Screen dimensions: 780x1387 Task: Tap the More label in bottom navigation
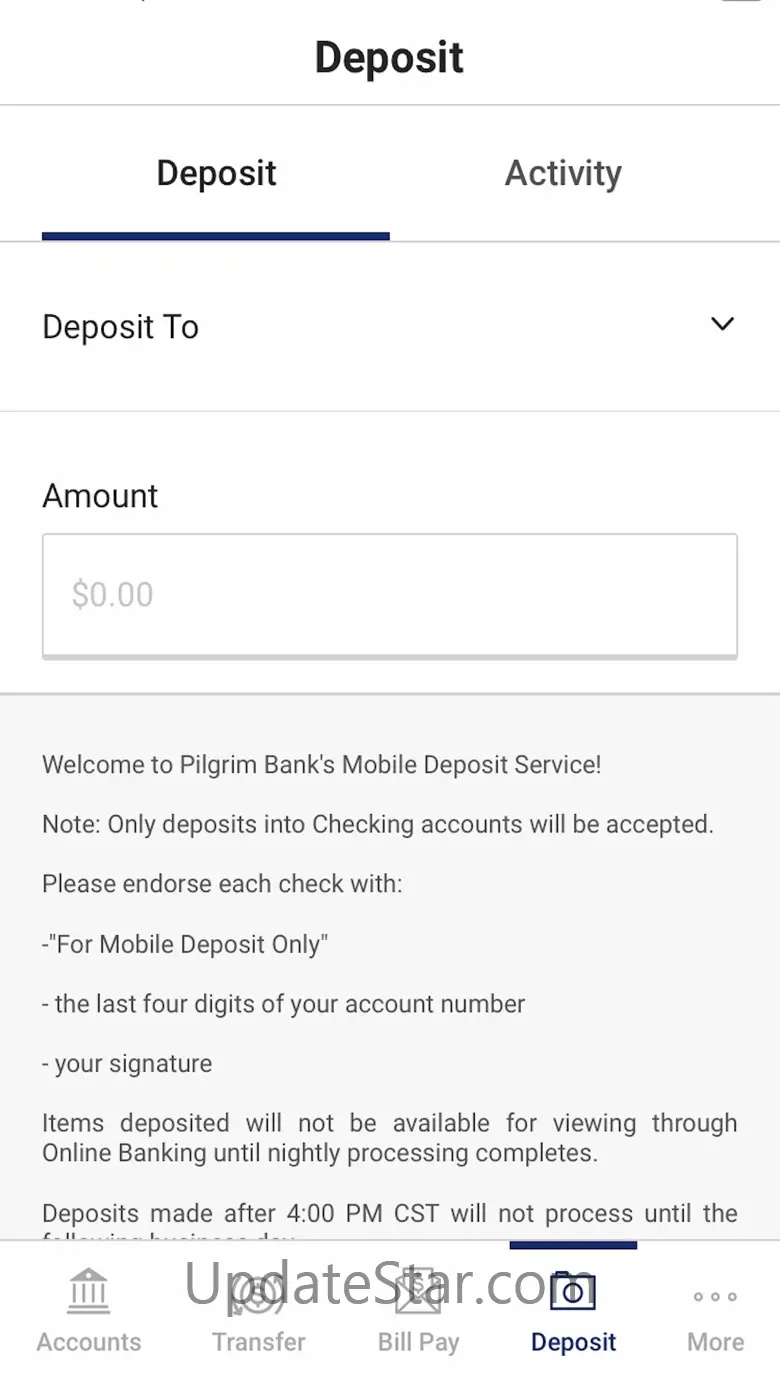click(x=715, y=1342)
